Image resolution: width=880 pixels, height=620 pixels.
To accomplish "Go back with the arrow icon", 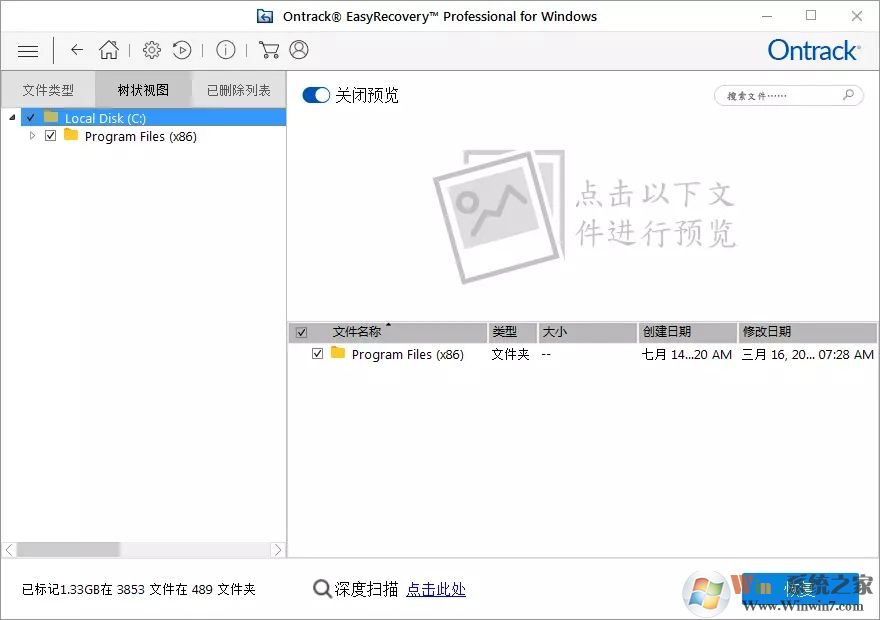I will pyautogui.click(x=77, y=50).
